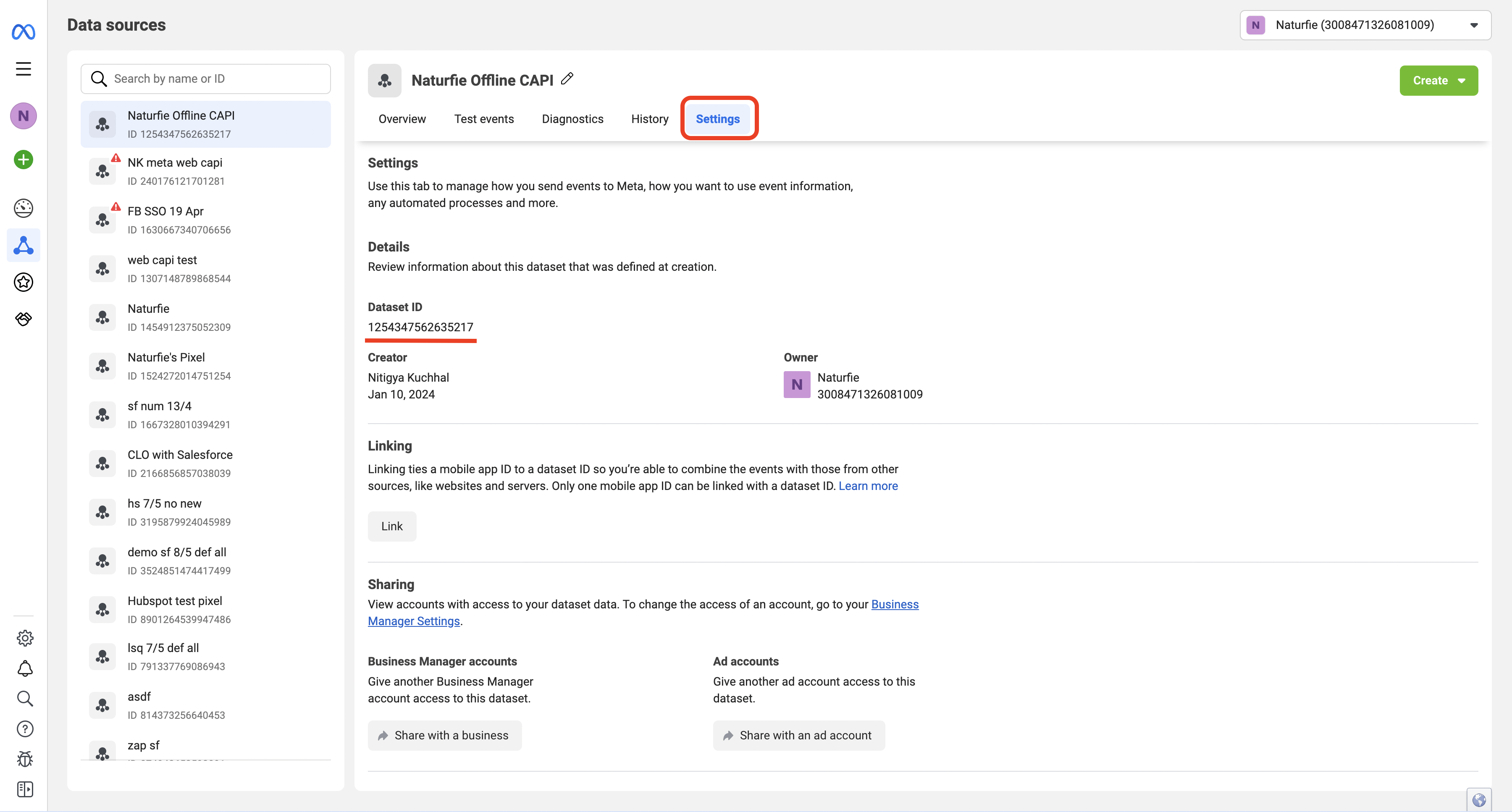Image resolution: width=1512 pixels, height=812 pixels.
Task: Open the settings gear in sidebar
Action: [x=25, y=638]
